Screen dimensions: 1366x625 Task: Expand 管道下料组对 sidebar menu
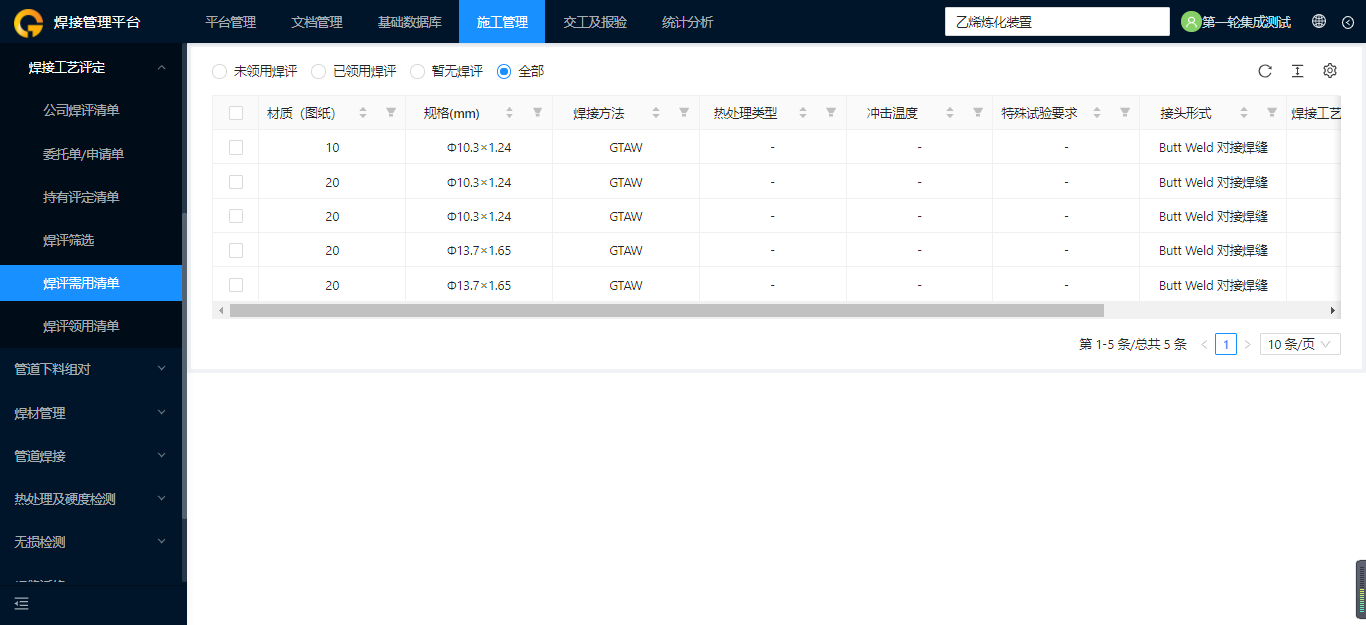[x=91, y=369]
